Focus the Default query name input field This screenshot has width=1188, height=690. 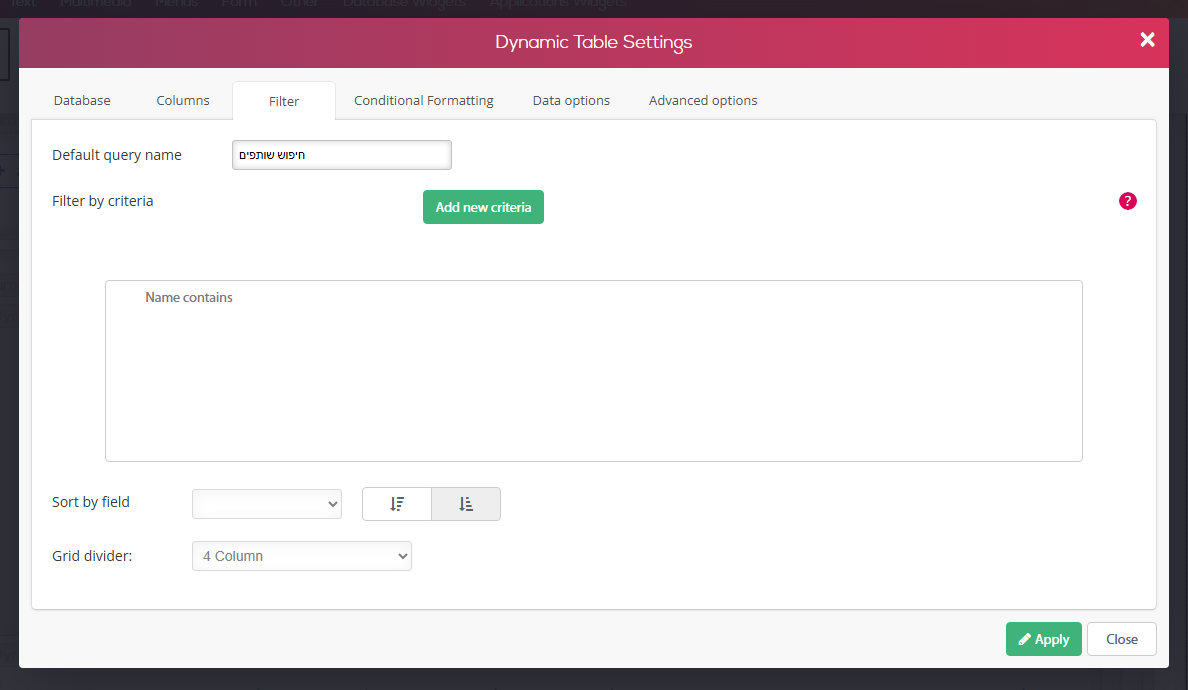click(342, 155)
